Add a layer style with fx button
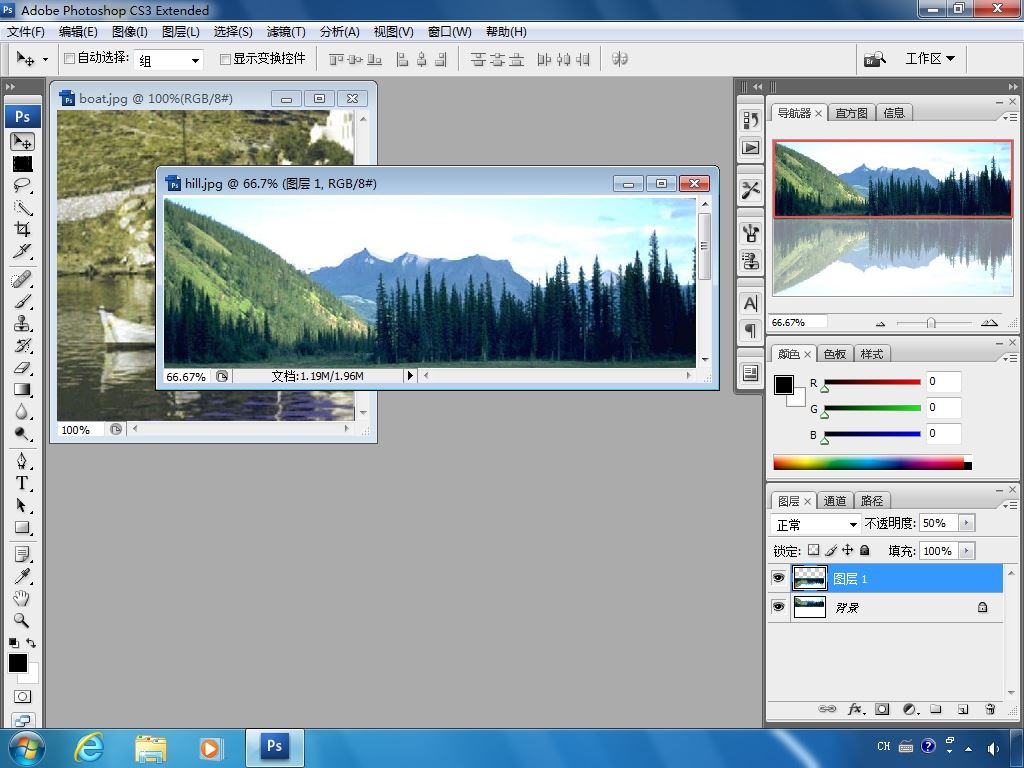The image size is (1024, 768). [856, 709]
